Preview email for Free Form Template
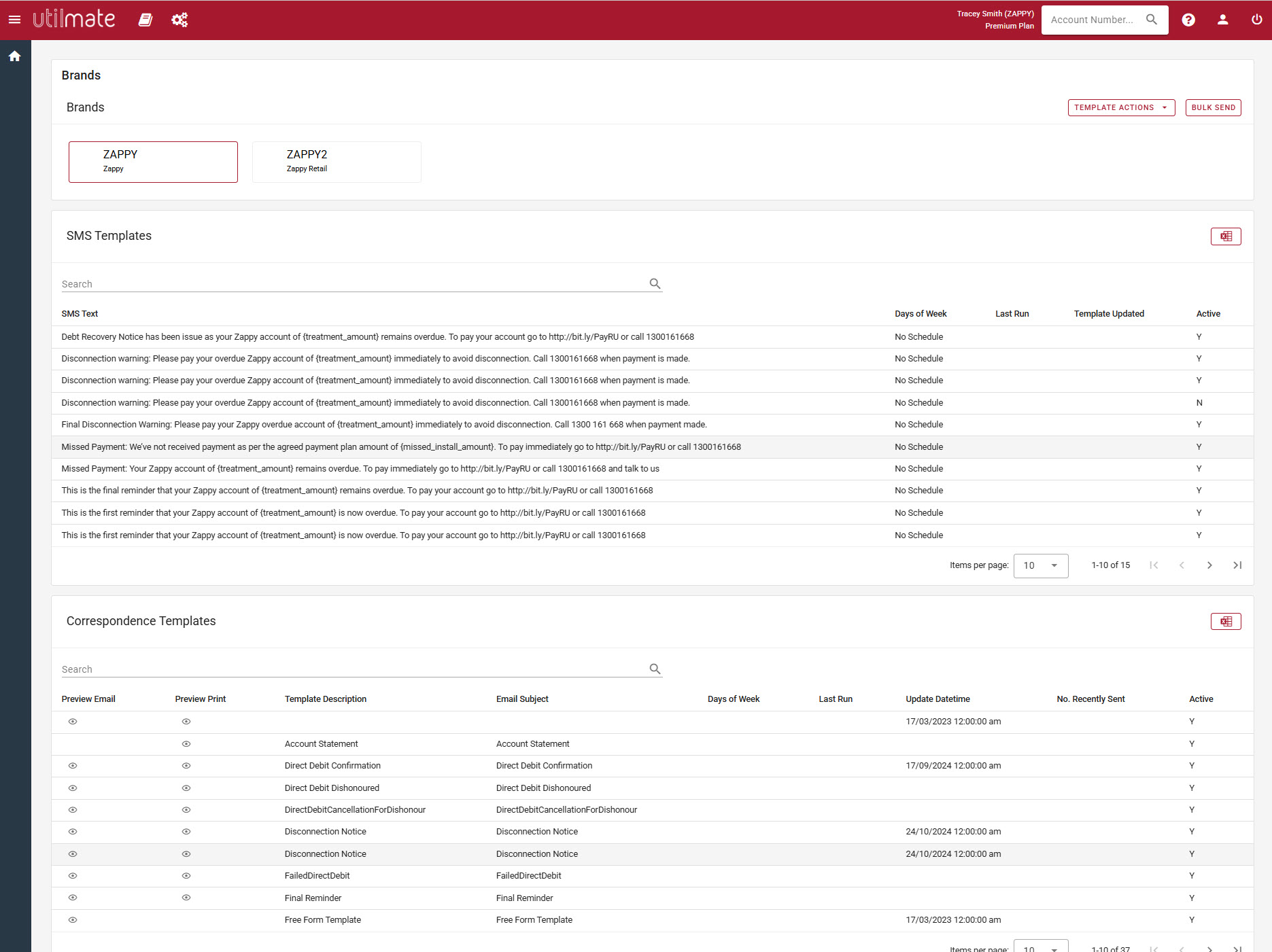This screenshot has height=952, width=1272. pos(73,920)
